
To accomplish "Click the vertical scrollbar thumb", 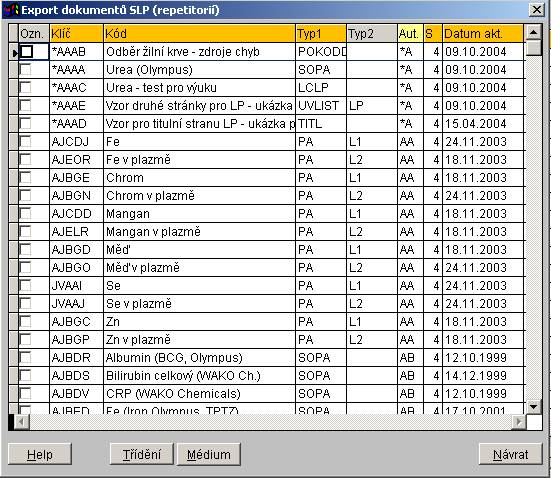I will click(533, 48).
